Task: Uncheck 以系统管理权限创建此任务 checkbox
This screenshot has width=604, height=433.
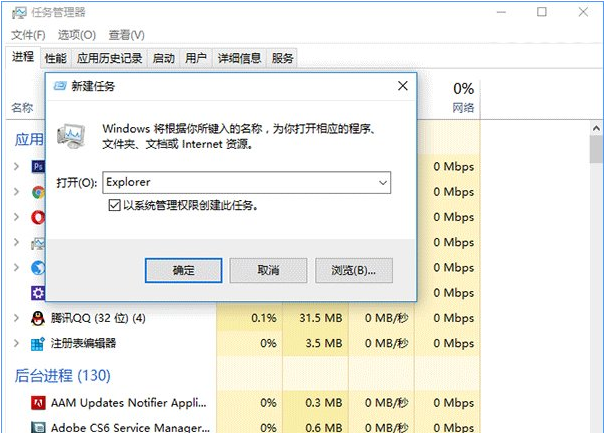Action: 115,205
